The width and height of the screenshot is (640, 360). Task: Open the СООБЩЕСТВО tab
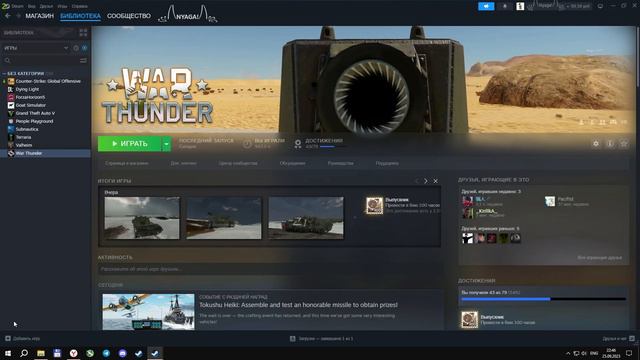(129, 16)
